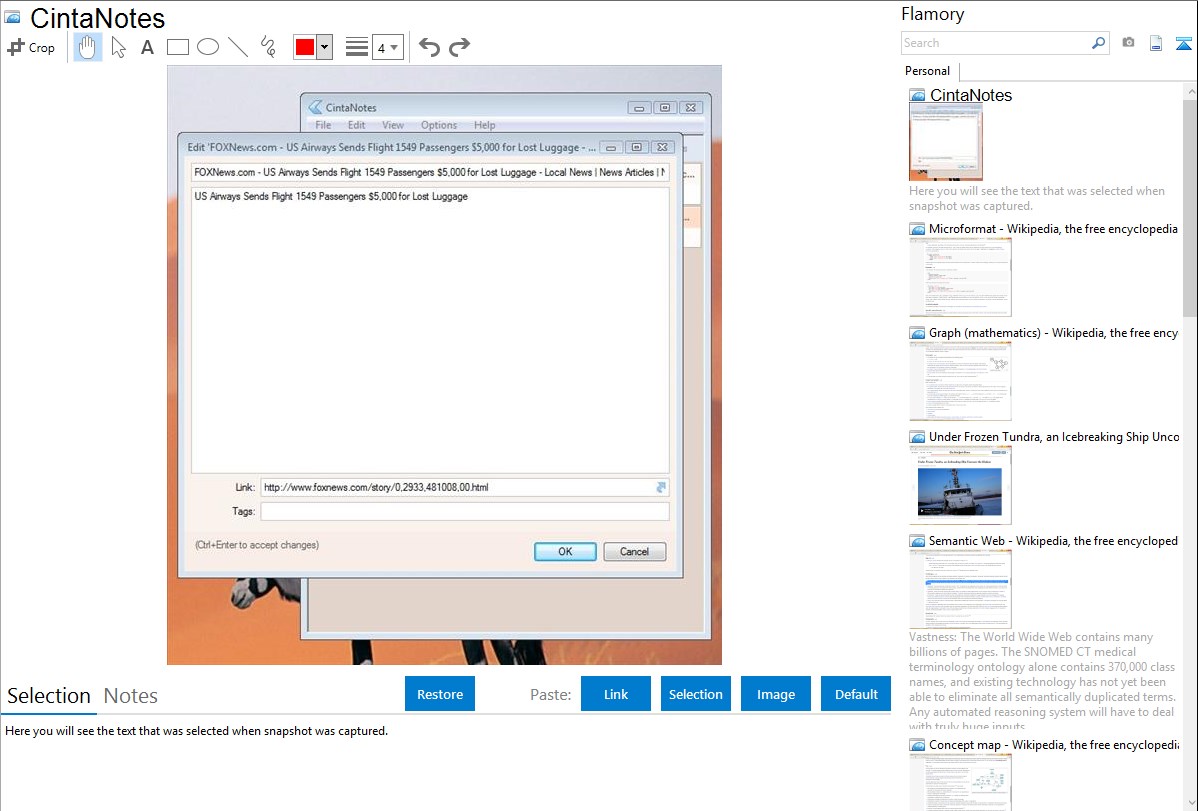Click in the Flamory search field
The width and height of the screenshot is (1198, 811).
tap(995, 43)
